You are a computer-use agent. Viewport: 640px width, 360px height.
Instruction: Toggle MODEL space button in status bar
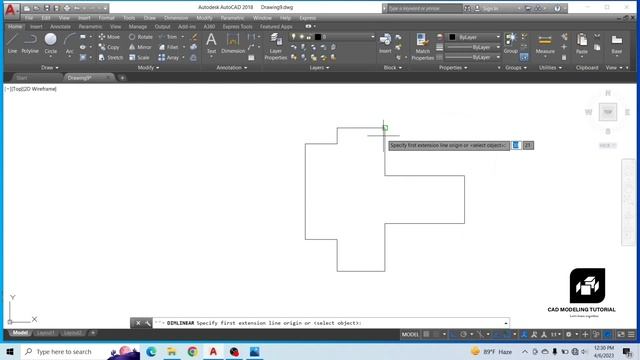[x=410, y=334]
